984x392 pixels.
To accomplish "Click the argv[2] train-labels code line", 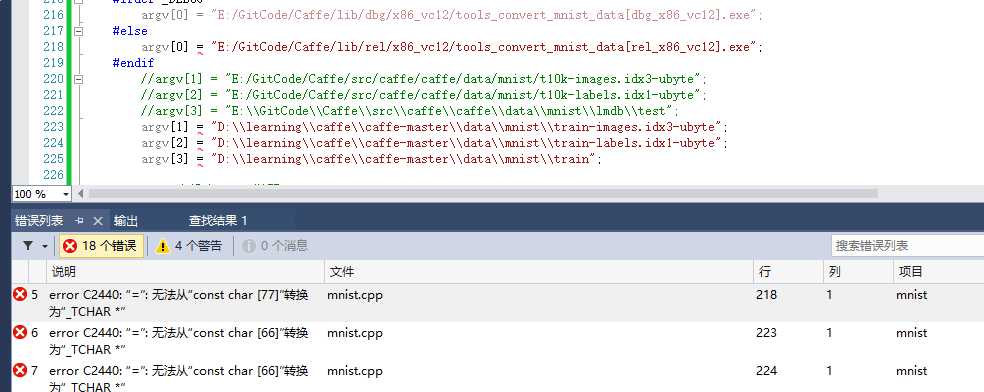I will tap(434, 144).
